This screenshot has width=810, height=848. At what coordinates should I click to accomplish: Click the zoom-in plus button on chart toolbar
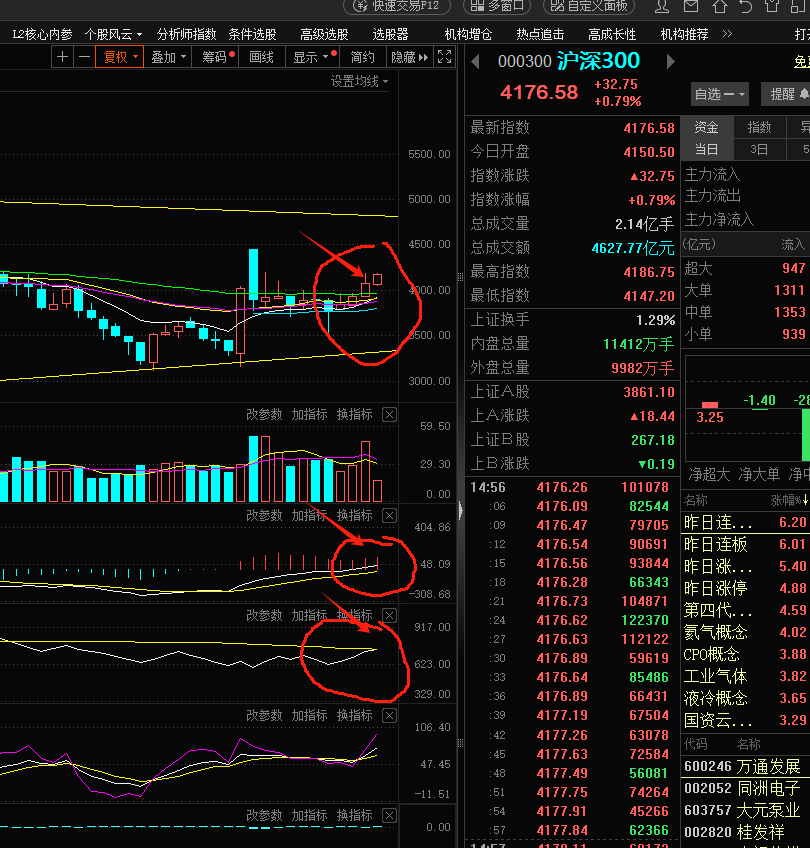pyautogui.click(x=62, y=57)
